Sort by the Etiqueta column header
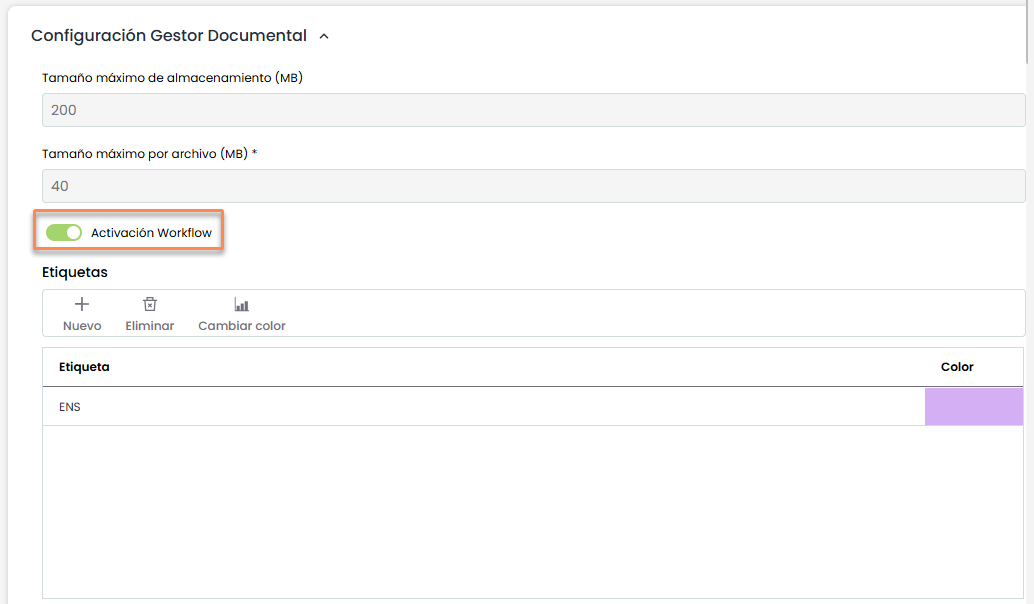 pos(85,367)
